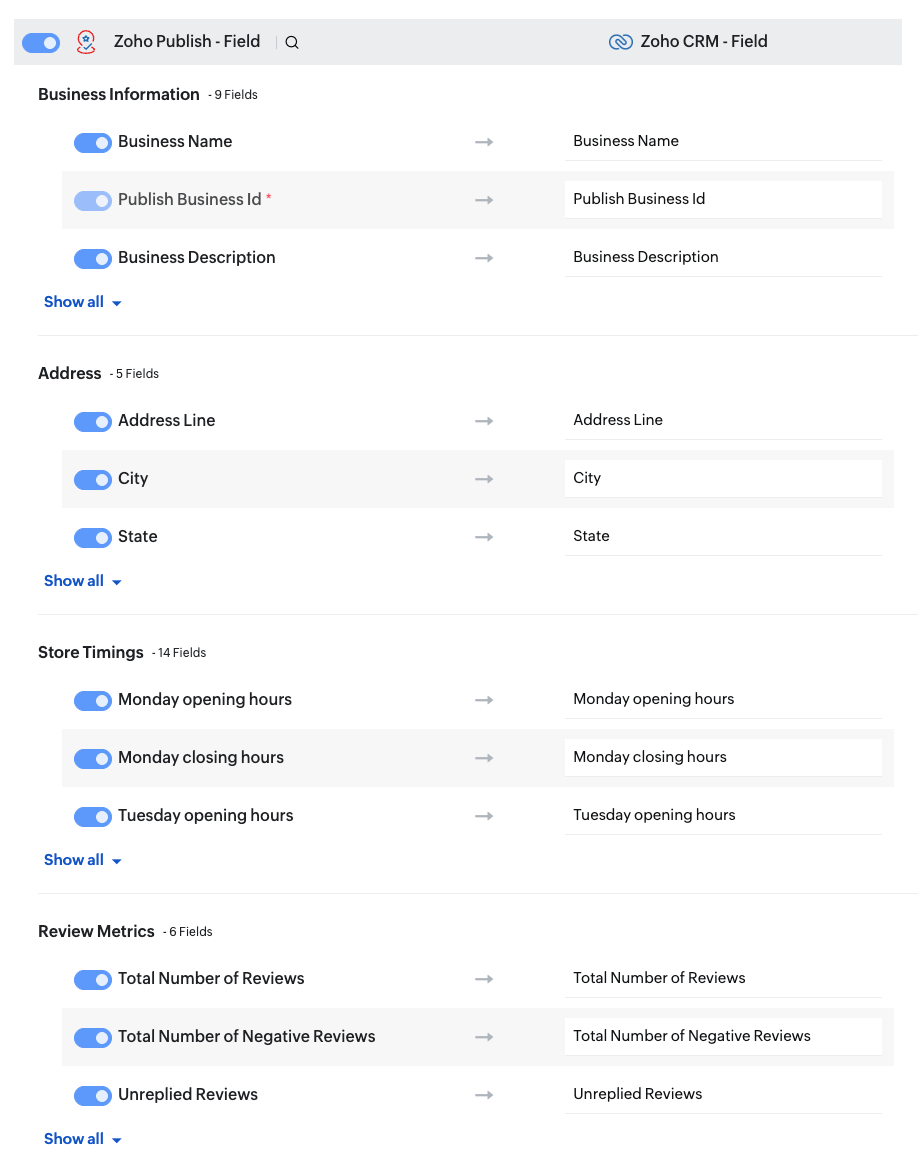Click the Total Number of Reviews CRM field
Viewport: 918px width, 1168px height.
click(x=722, y=978)
